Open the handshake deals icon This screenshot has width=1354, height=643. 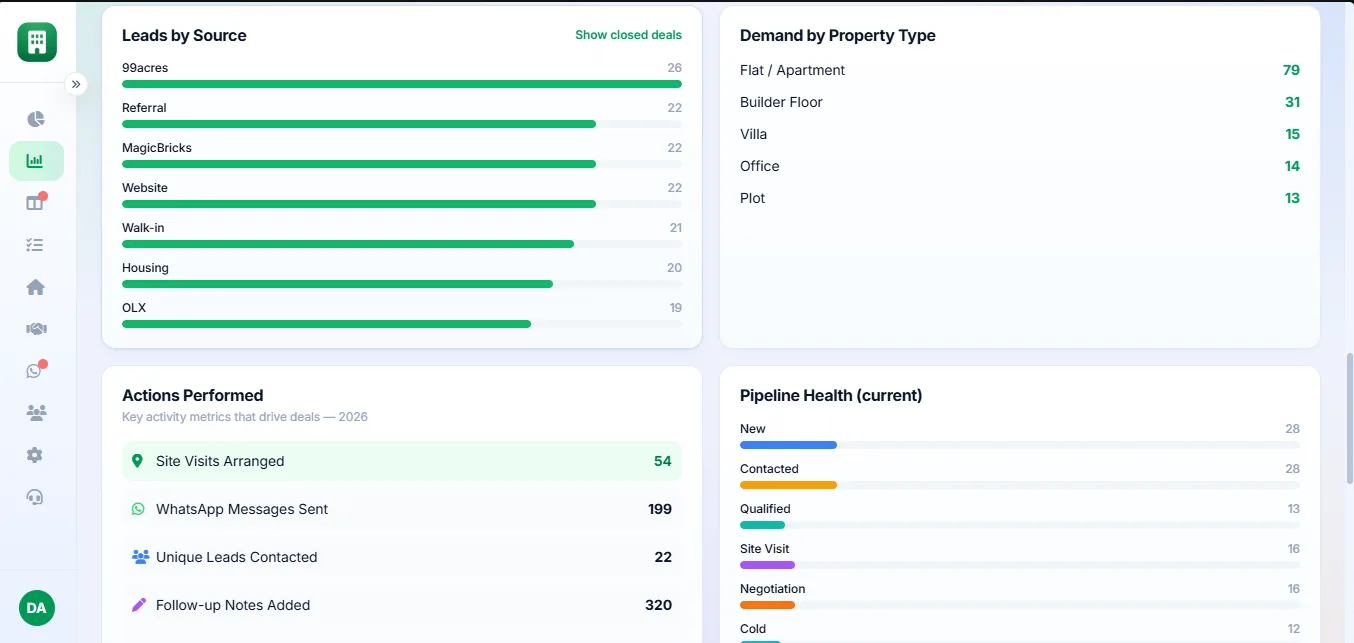click(x=36, y=329)
